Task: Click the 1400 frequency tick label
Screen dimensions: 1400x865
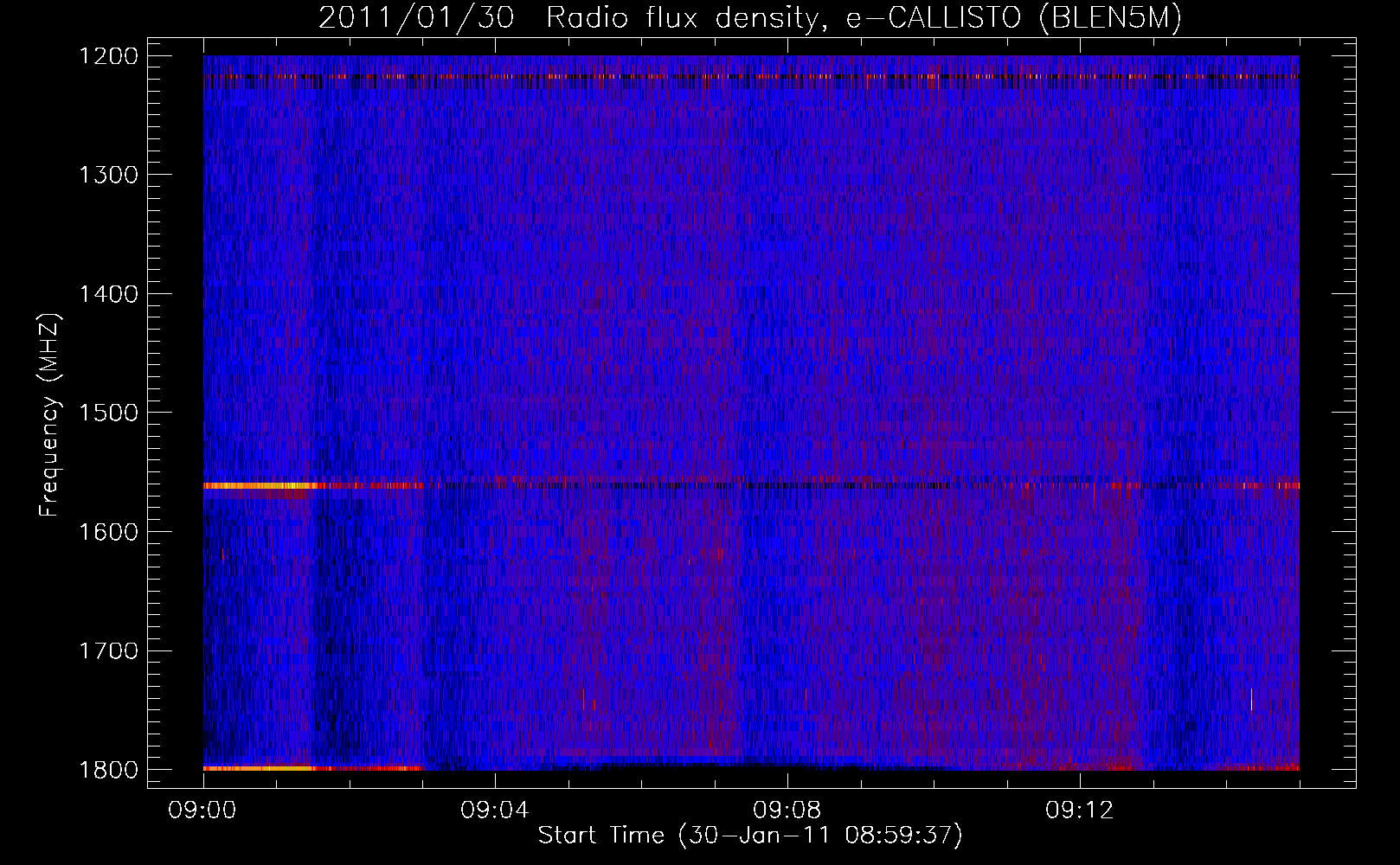Action: point(108,294)
